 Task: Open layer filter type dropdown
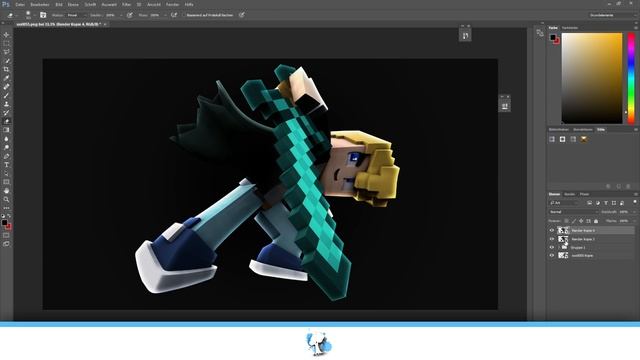point(564,203)
